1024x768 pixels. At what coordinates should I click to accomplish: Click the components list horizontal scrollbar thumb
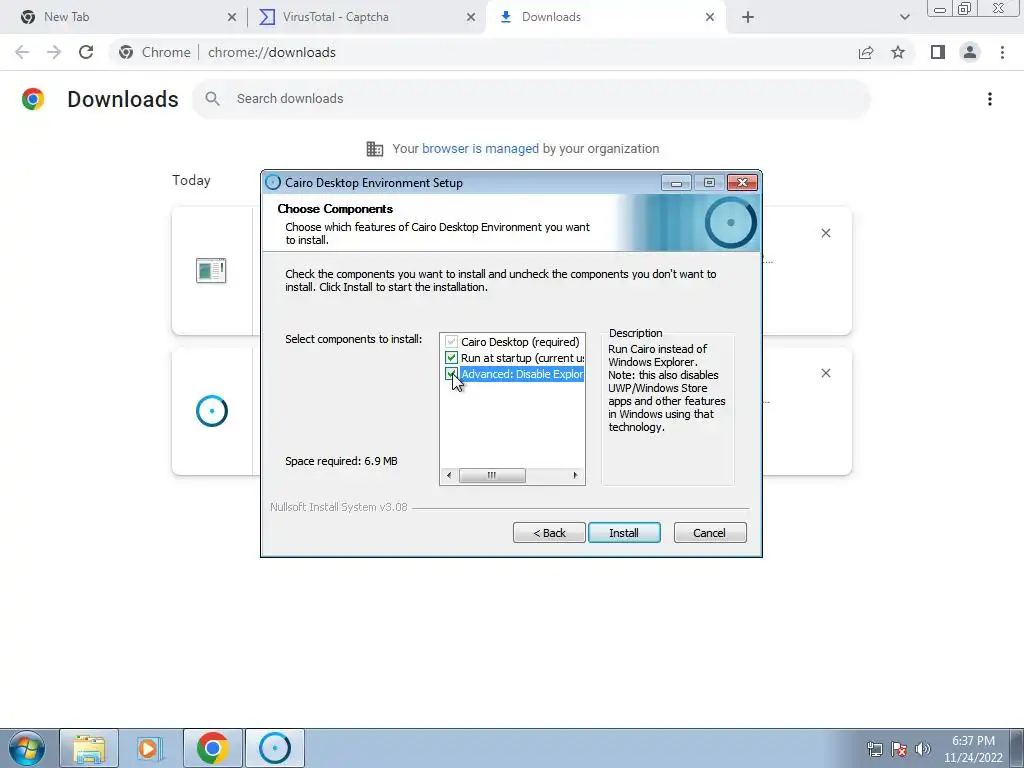[x=492, y=475]
